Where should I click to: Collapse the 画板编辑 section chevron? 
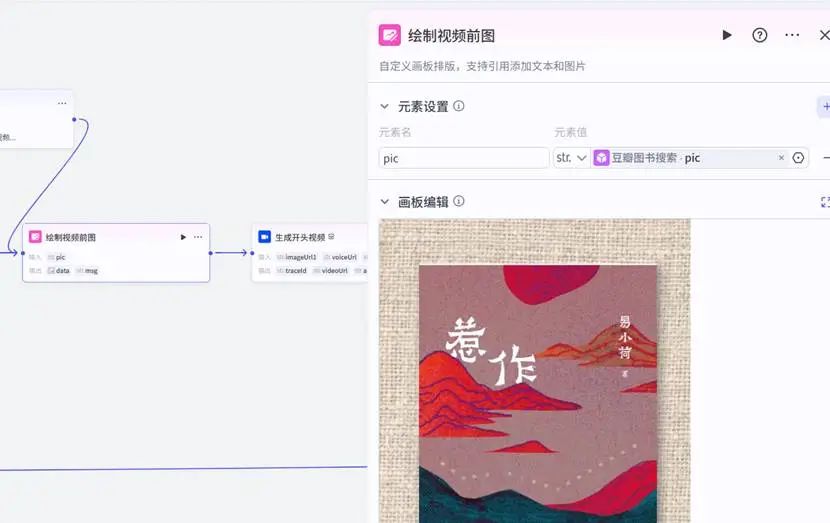[385, 202]
